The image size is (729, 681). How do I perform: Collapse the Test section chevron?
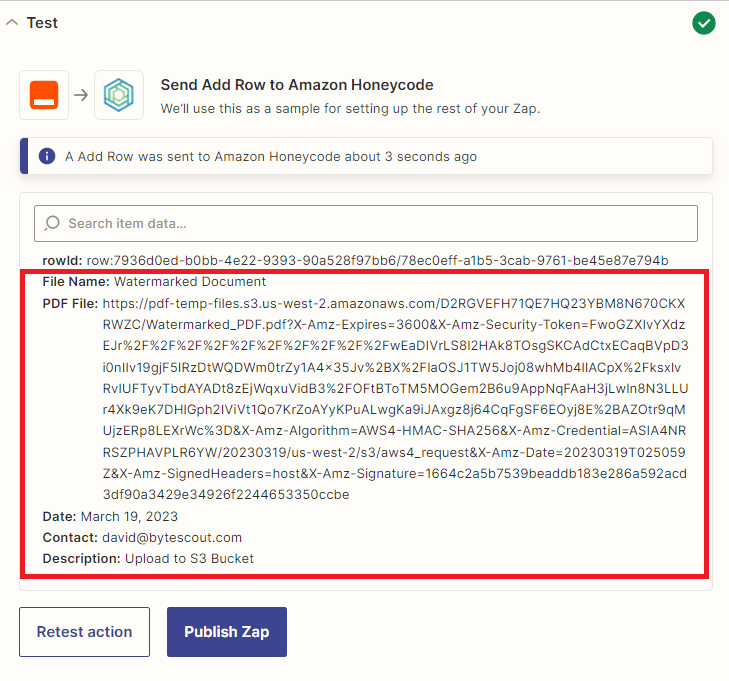(12, 23)
